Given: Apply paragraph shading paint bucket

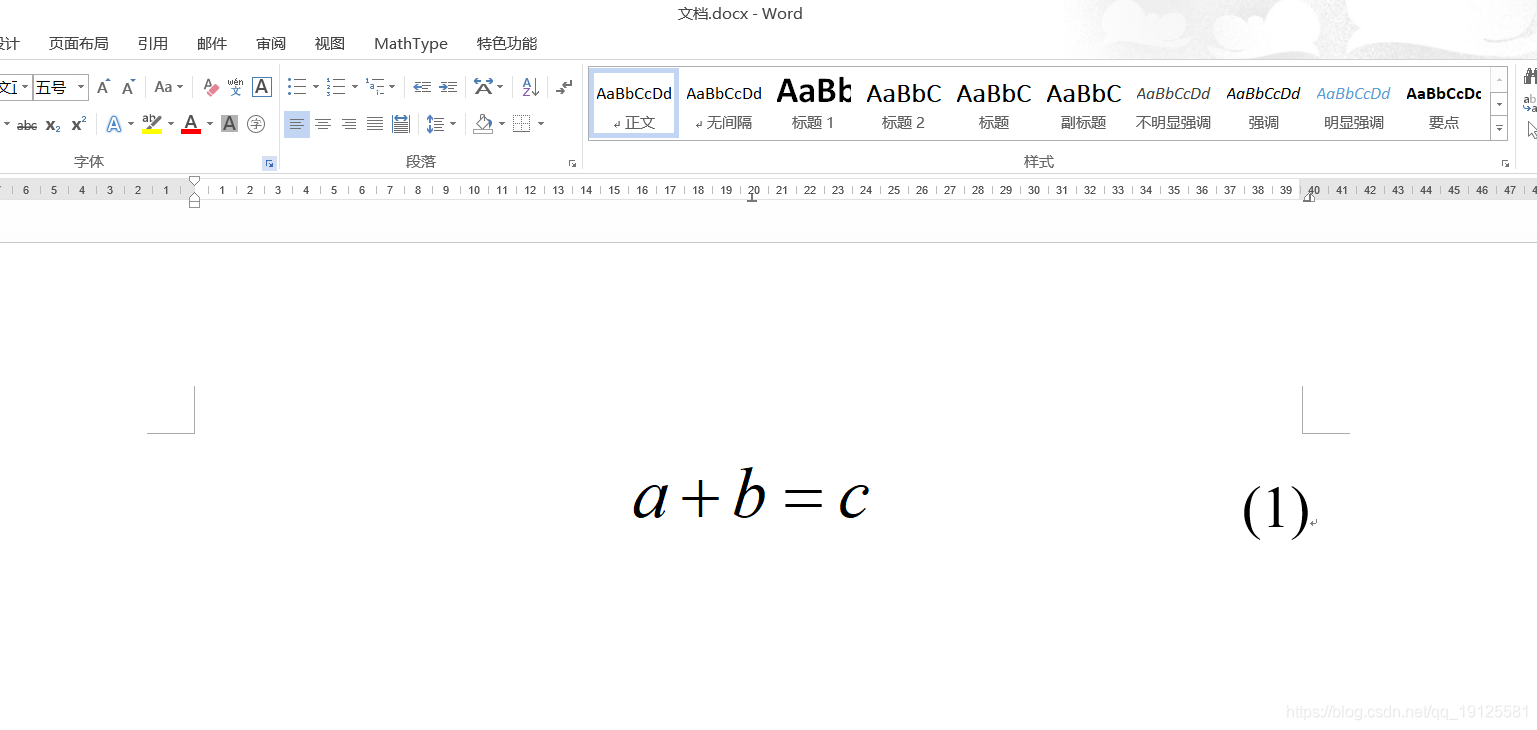Looking at the screenshot, I should click(483, 124).
